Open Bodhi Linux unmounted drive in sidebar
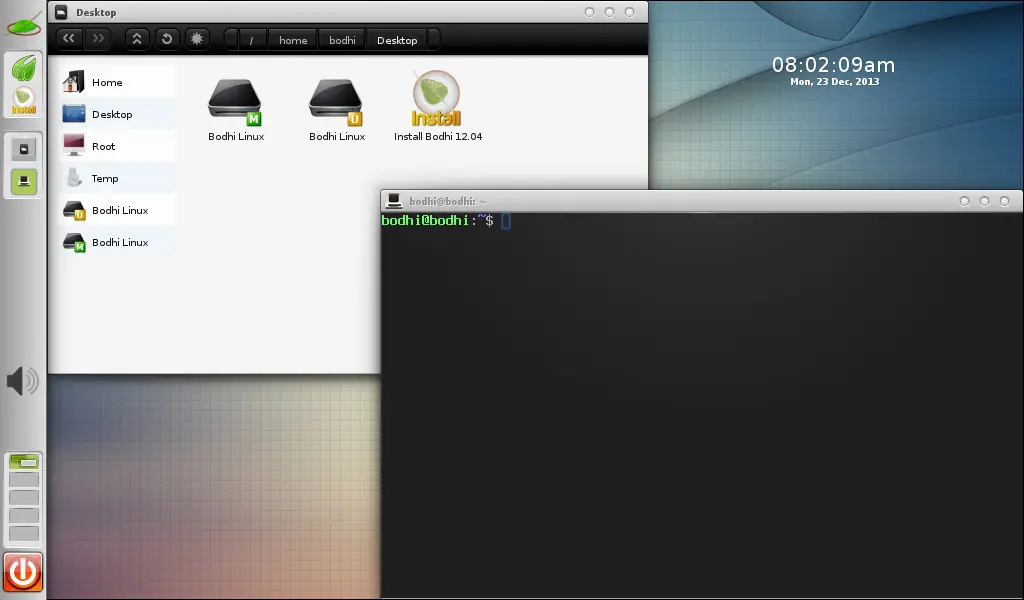Image resolution: width=1024 pixels, height=600 pixels. 117,210
